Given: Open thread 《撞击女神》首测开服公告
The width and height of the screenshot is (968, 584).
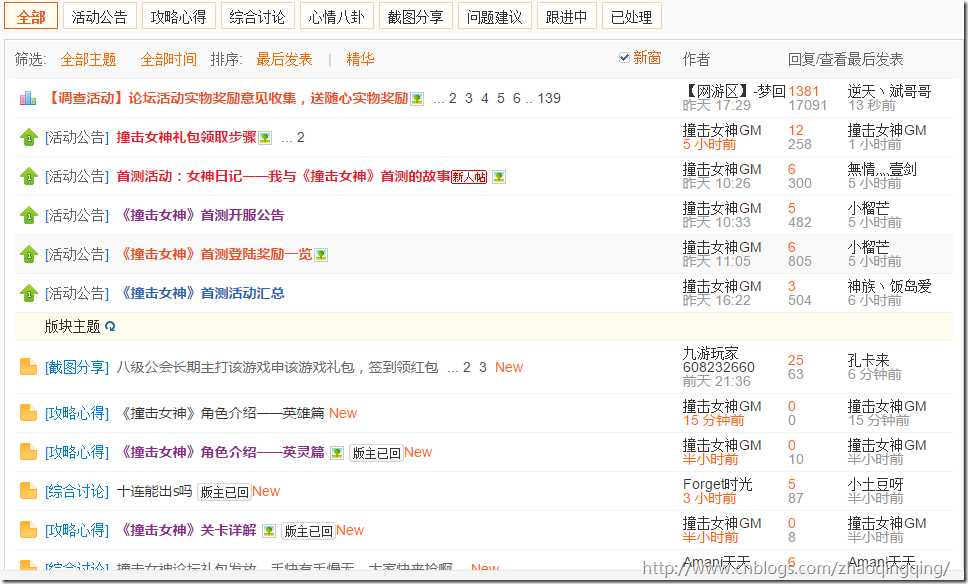Looking at the screenshot, I should coord(200,215).
